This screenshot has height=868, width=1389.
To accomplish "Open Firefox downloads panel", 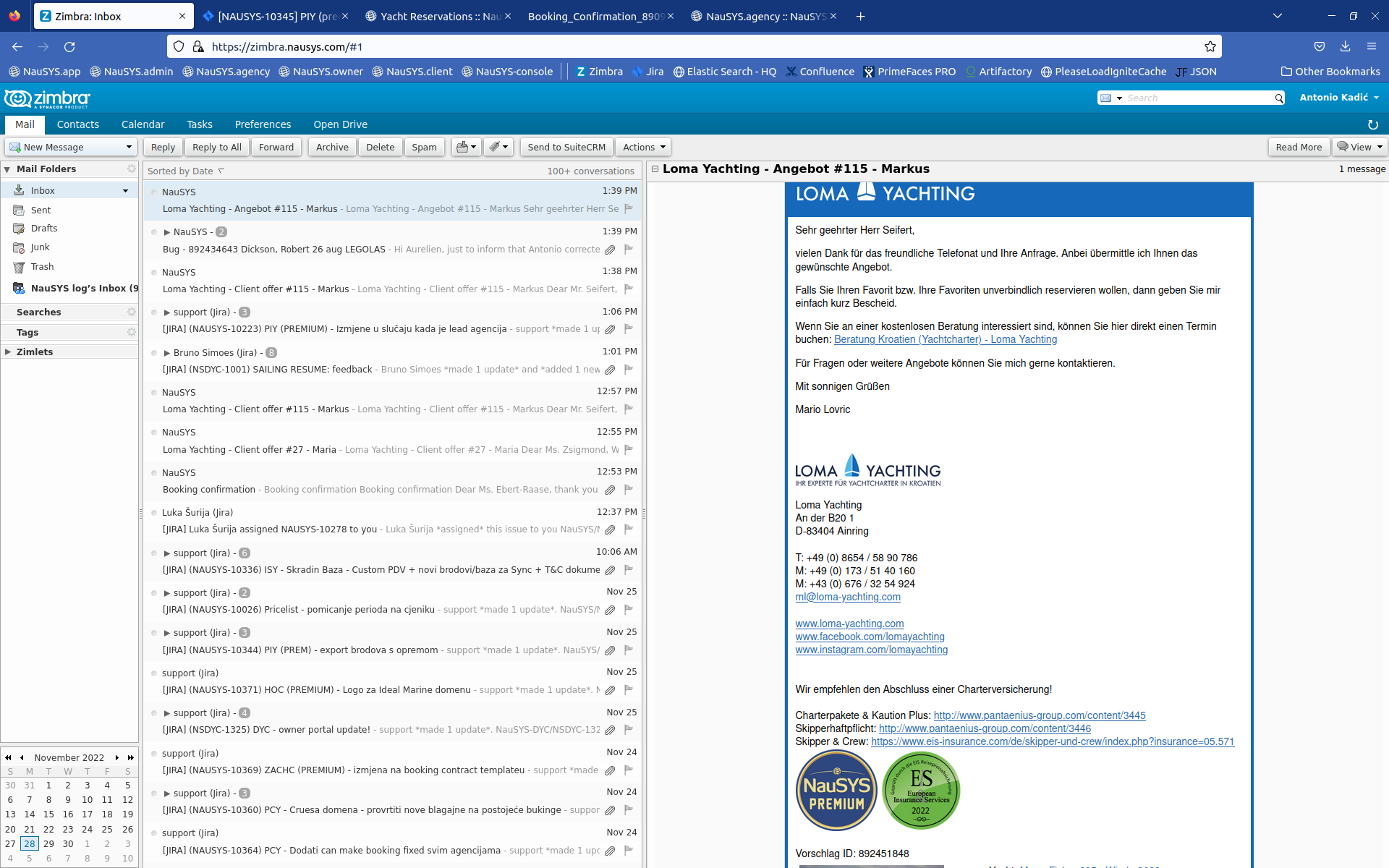I will (1346, 46).
